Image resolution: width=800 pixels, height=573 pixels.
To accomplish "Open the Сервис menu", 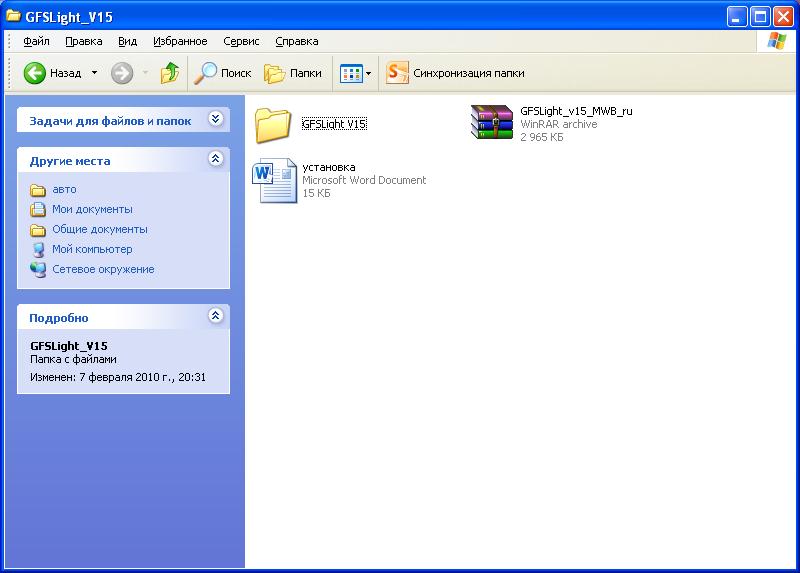I will (x=241, y=41).
